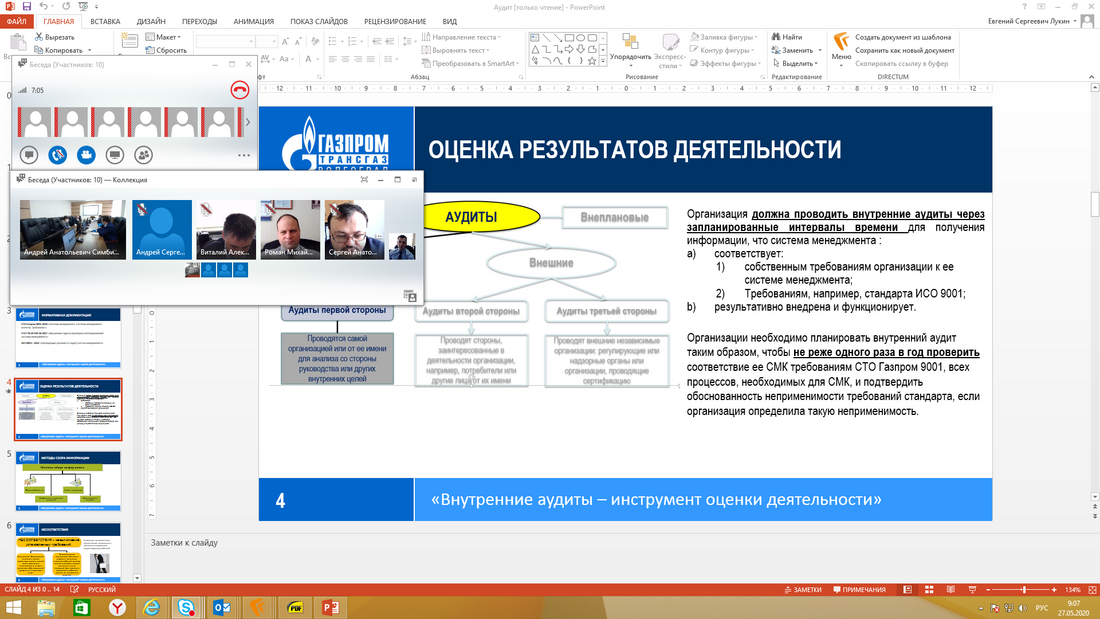Image resolution: width=1100 pixels, height=619 pixels.
Task: Switch to the РЕЦЕНЗИРОВАНИЕ tab
Action: click(x=395, y=21)
